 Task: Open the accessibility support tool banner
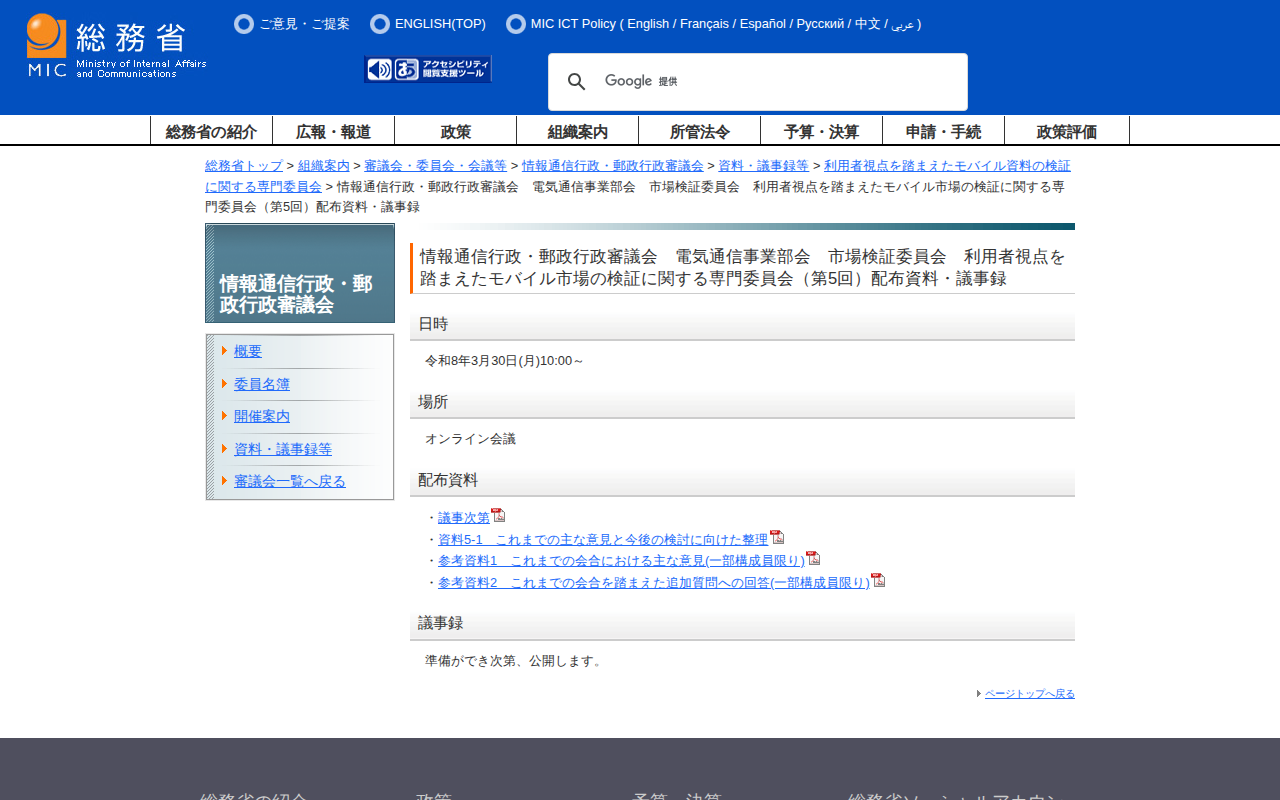(428, 69)
